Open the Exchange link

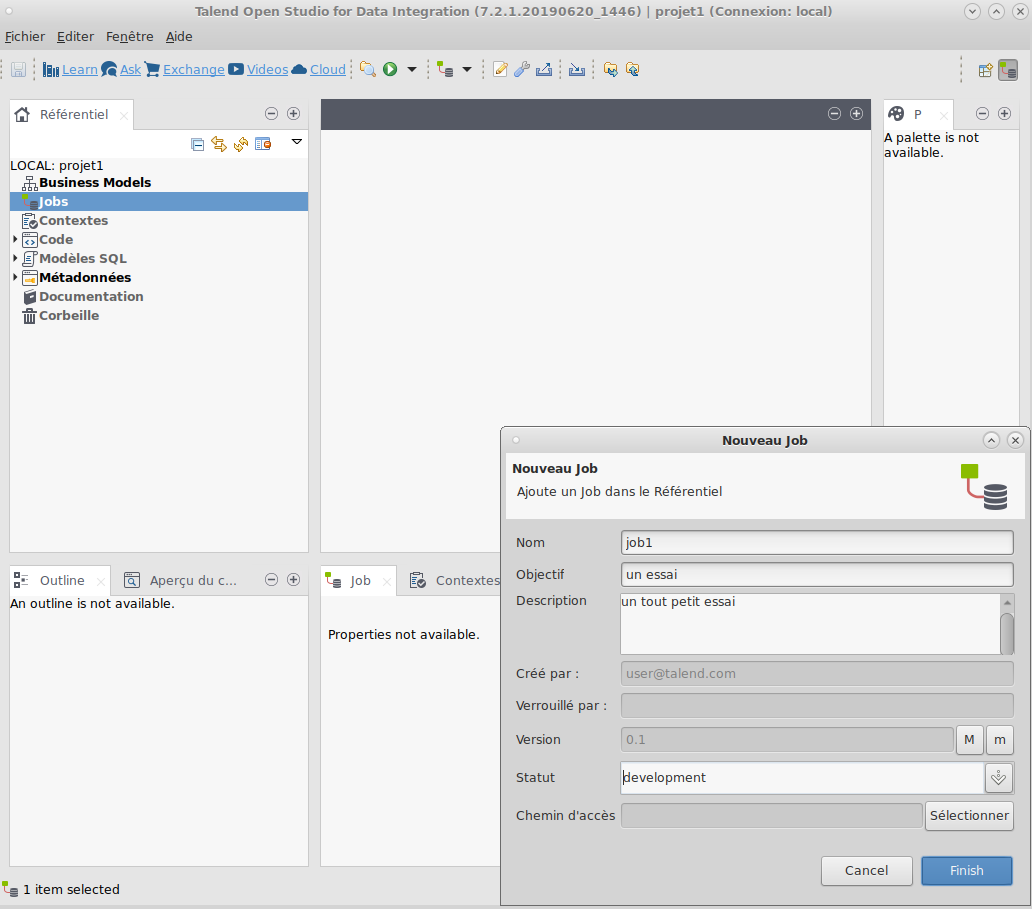click(194, 69)
